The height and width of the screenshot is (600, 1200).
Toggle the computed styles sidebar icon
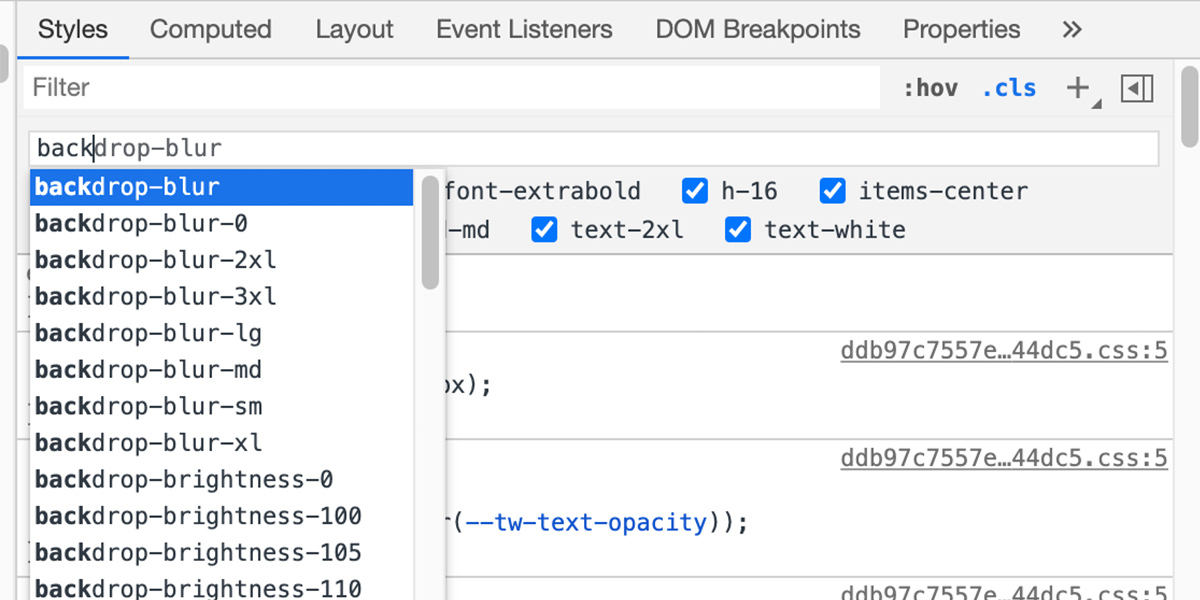coord(1137,88)
